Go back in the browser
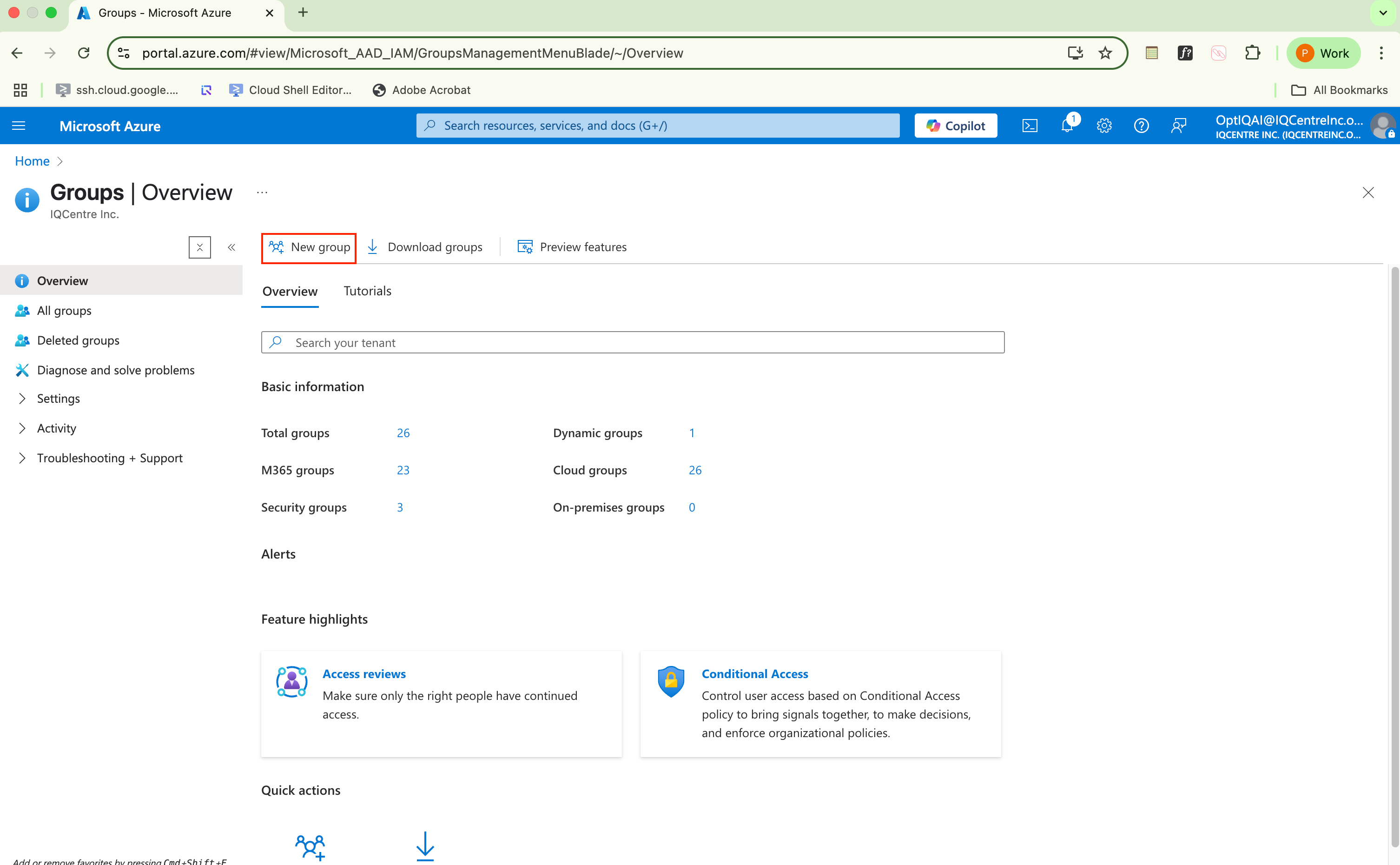1400x865 pixels. [x=17, y=53]
